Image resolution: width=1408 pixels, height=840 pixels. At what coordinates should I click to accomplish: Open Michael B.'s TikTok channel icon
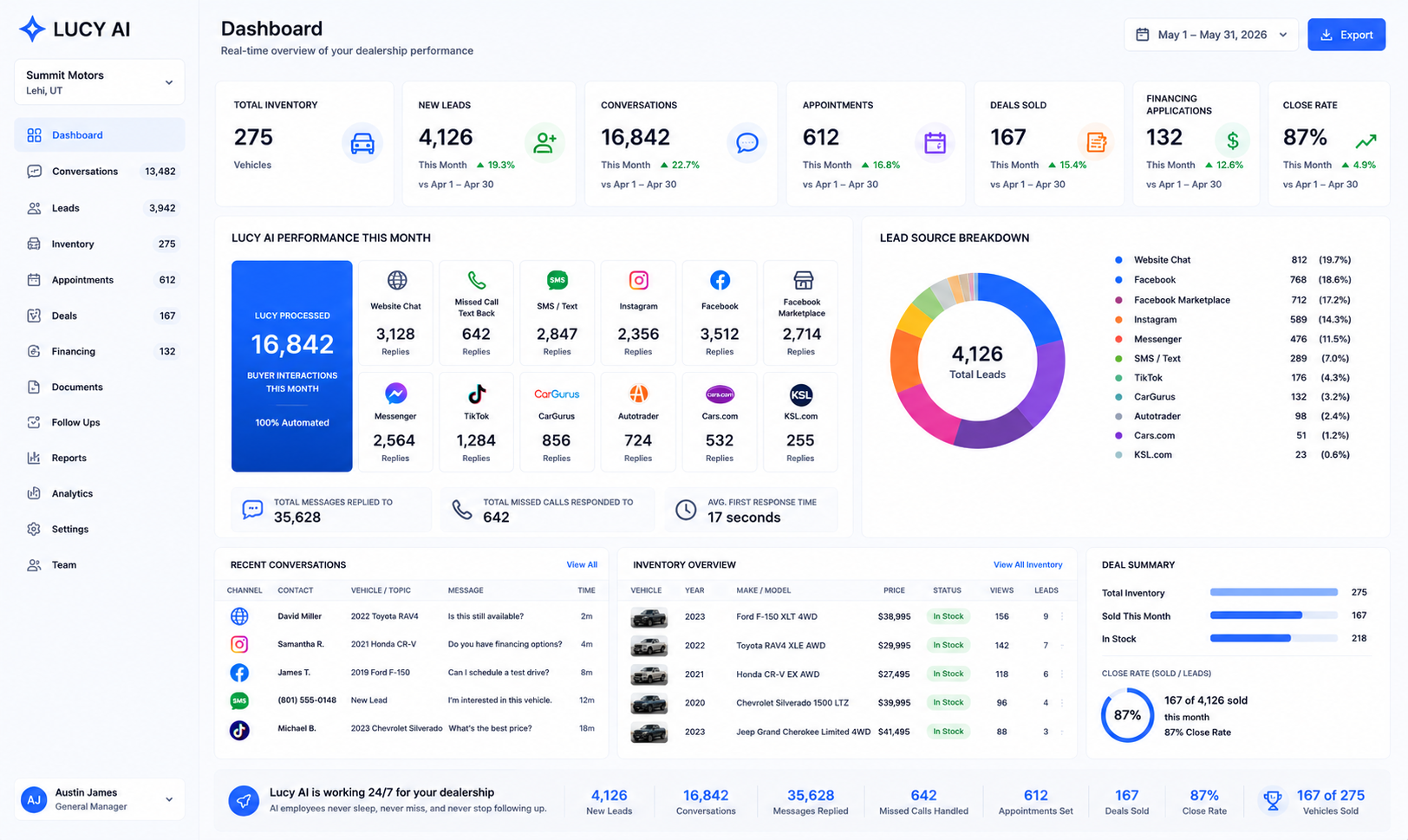point(239,730)
